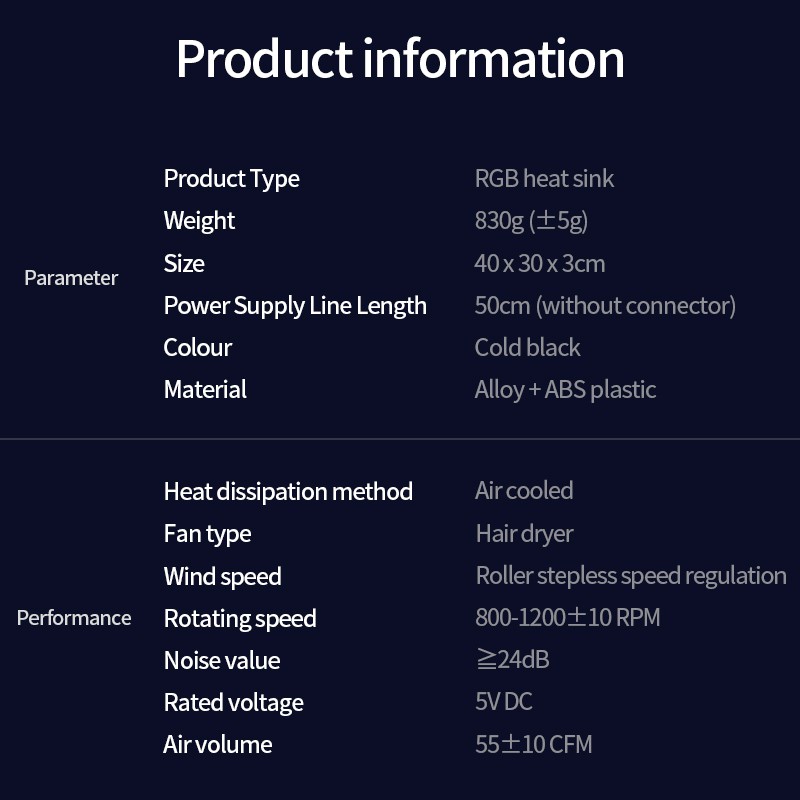Click the "Hair dryer" fan type value
This screenshot has width=800, height=800.
[524, 534]
